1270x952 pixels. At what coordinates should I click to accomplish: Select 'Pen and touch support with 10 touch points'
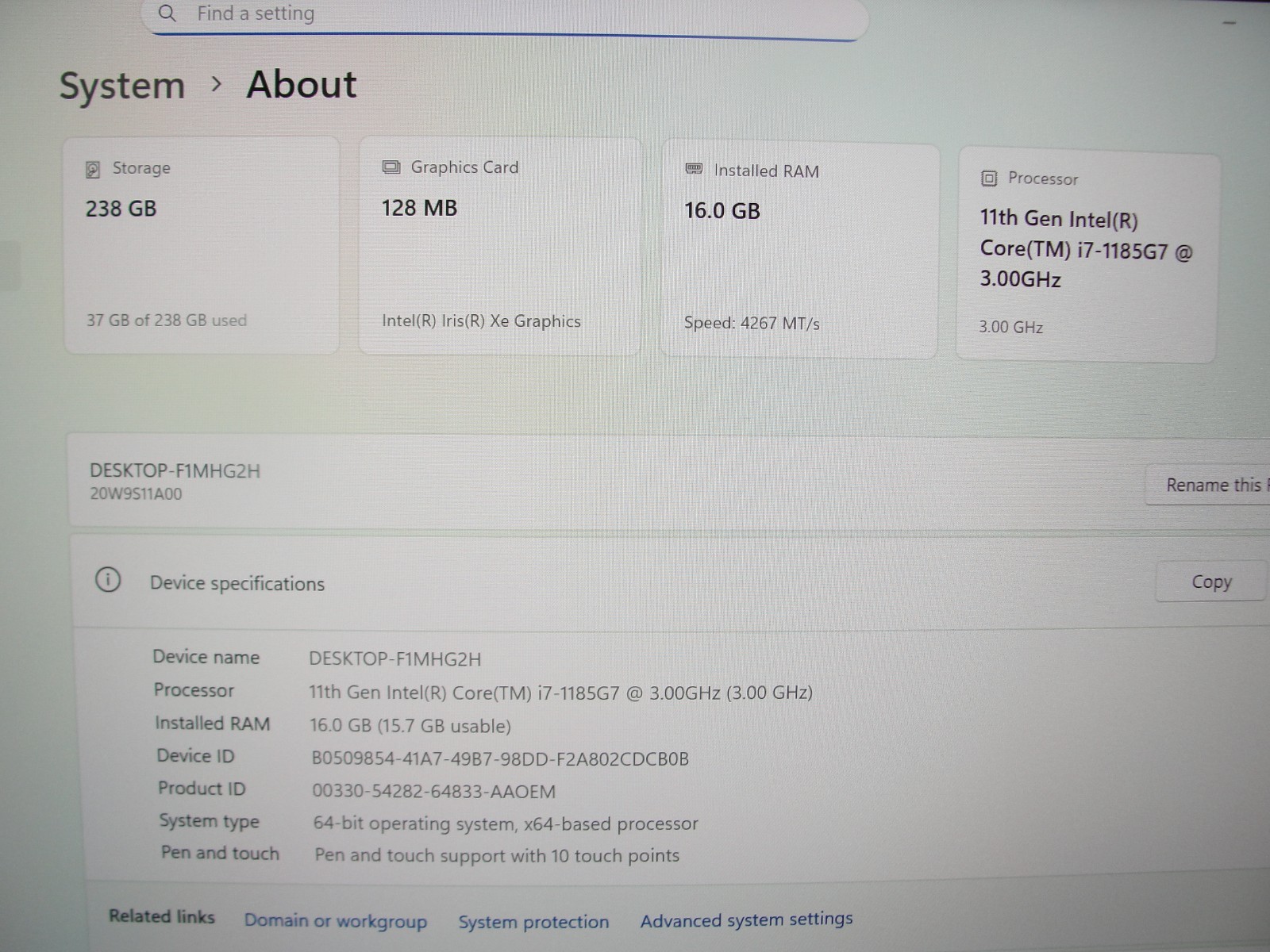[x=497, y=855]
